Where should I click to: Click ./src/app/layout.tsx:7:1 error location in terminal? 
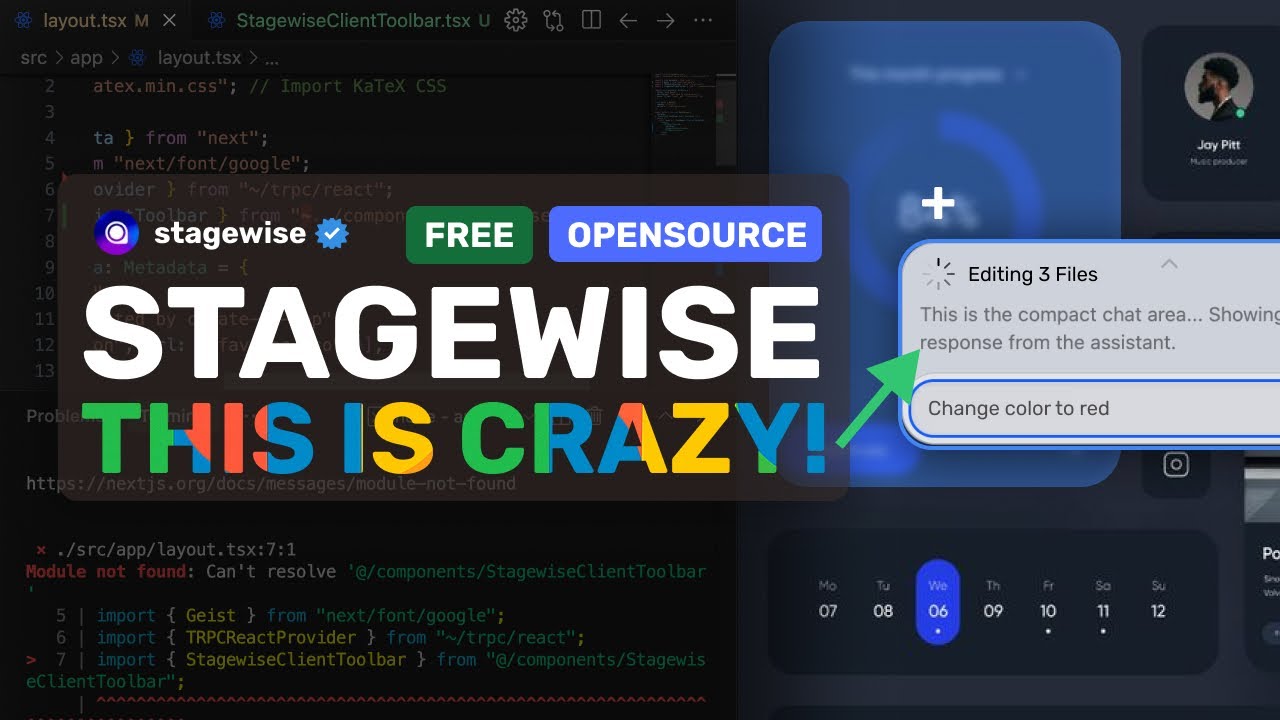[x=176, y=549]
